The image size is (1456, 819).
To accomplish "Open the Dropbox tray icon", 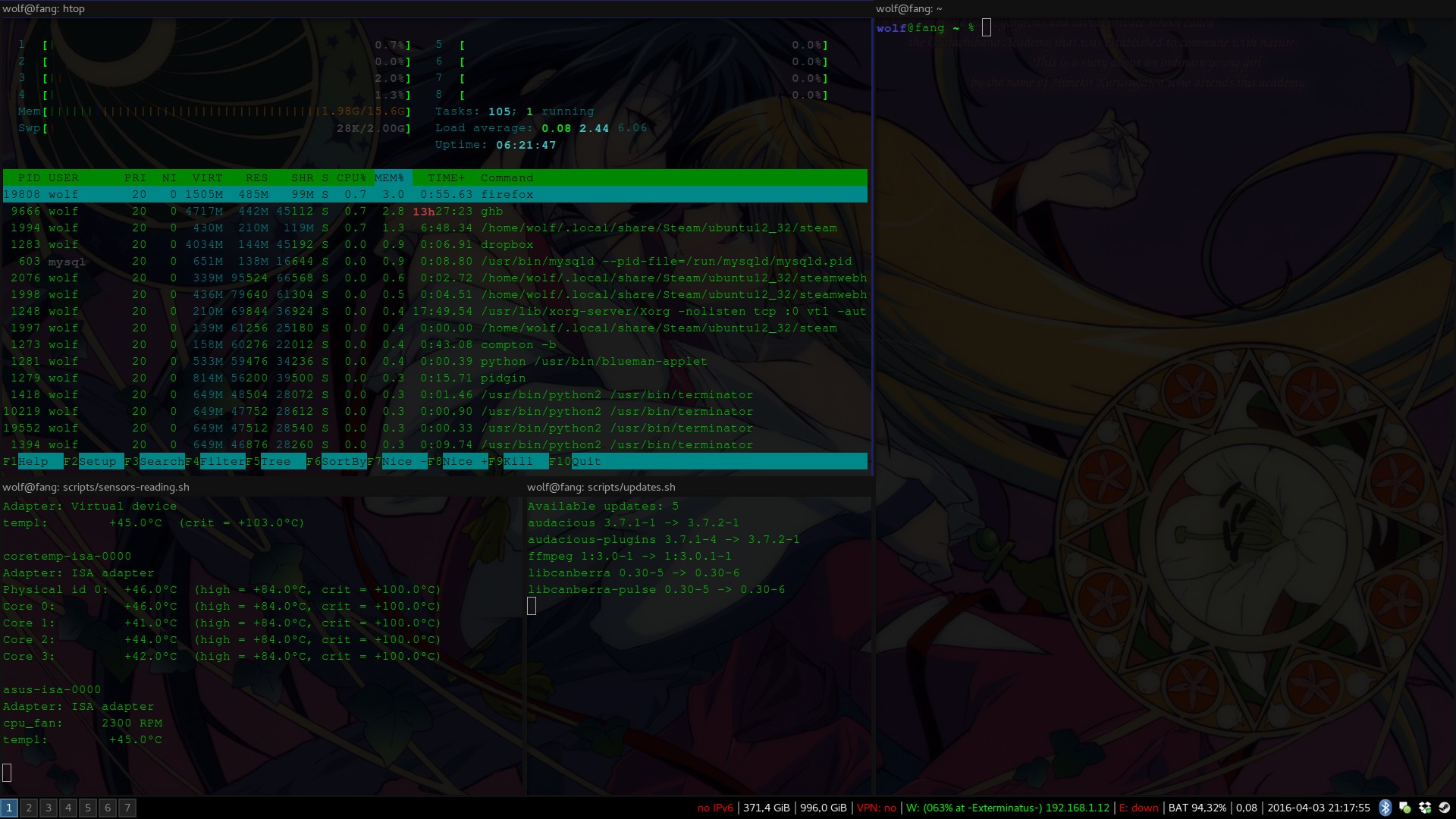I will tap(1424, 808).
